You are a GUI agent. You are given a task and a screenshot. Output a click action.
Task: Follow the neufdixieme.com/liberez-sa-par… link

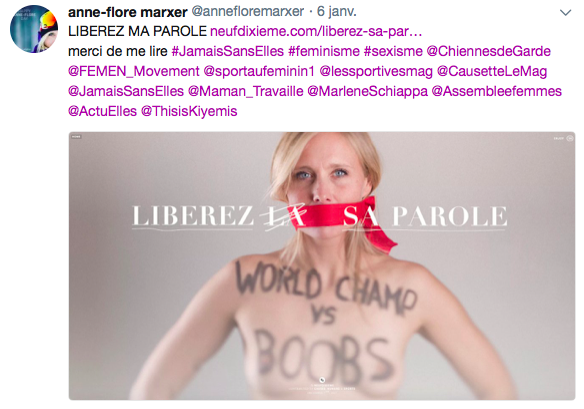316,31
